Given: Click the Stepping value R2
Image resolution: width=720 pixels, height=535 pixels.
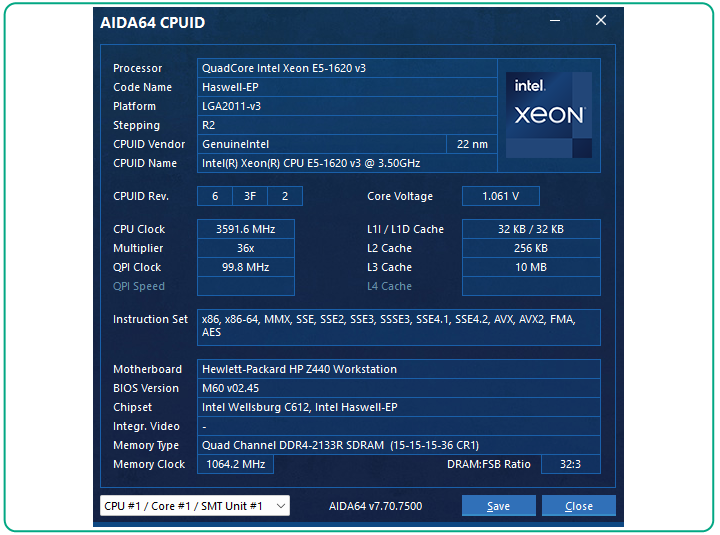Looking at the screenshot, I should pyautogui.click(x=347, y=125).
